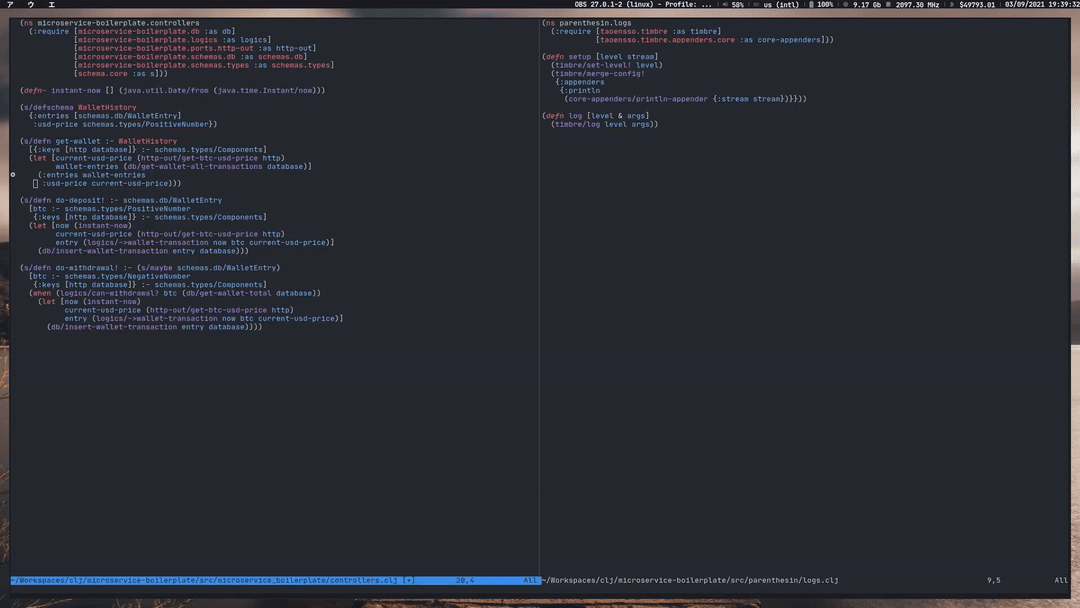Click 'schema.core :as s' require entry

[118, 74]
